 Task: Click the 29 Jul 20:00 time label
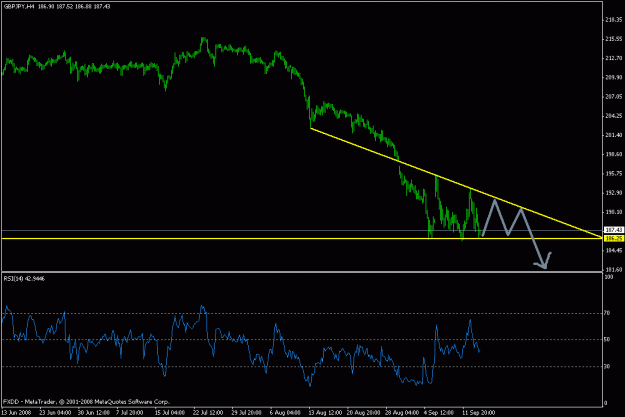247,412
